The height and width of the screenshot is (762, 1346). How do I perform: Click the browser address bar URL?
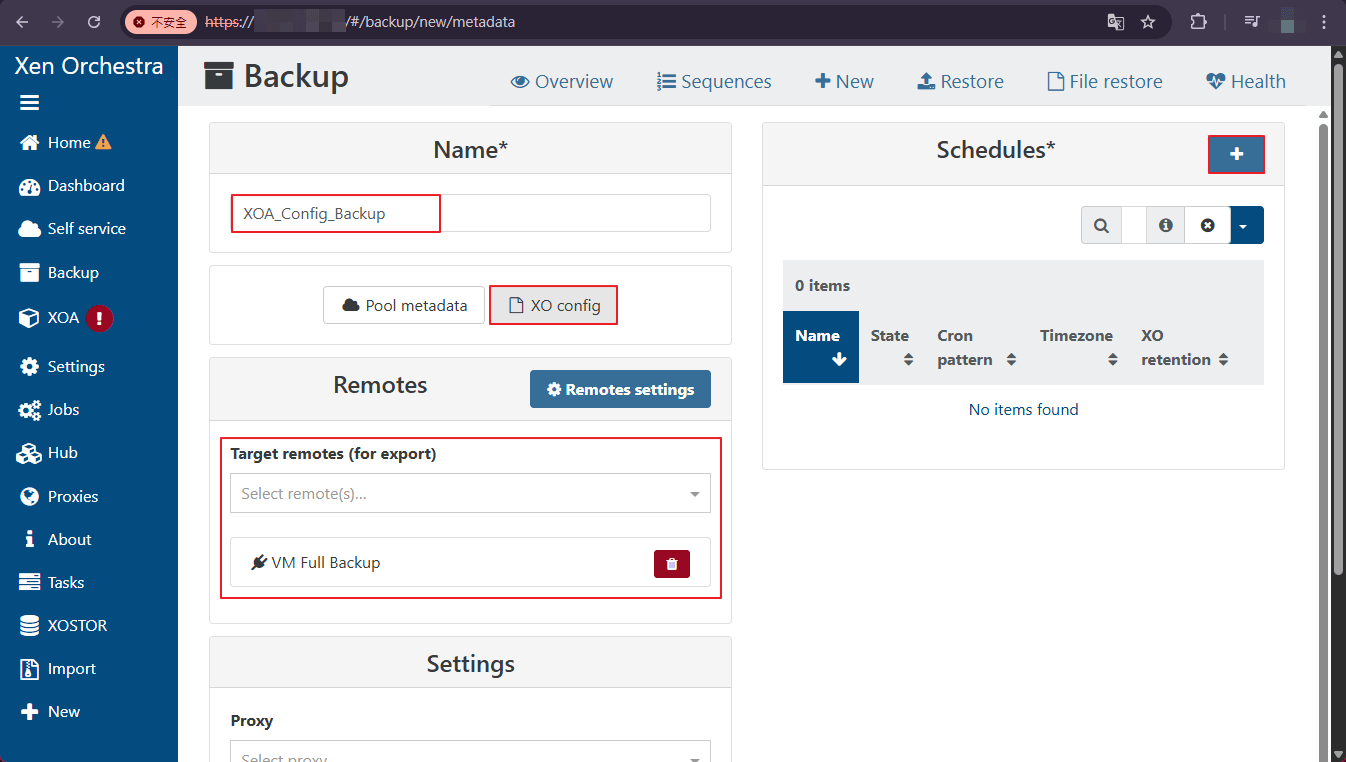click(360, 21)
